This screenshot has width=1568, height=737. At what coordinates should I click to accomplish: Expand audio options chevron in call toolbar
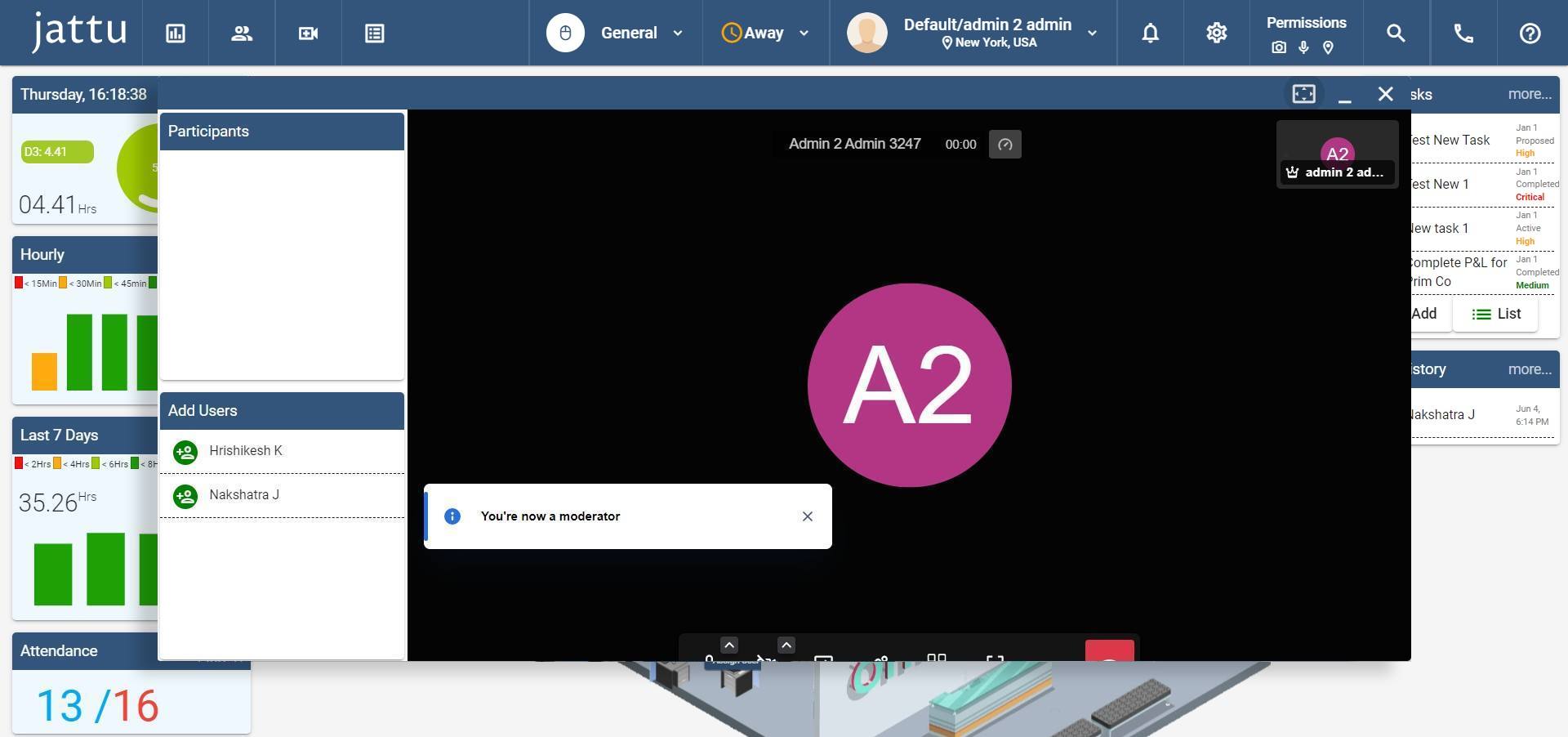[x=729, y=645]
